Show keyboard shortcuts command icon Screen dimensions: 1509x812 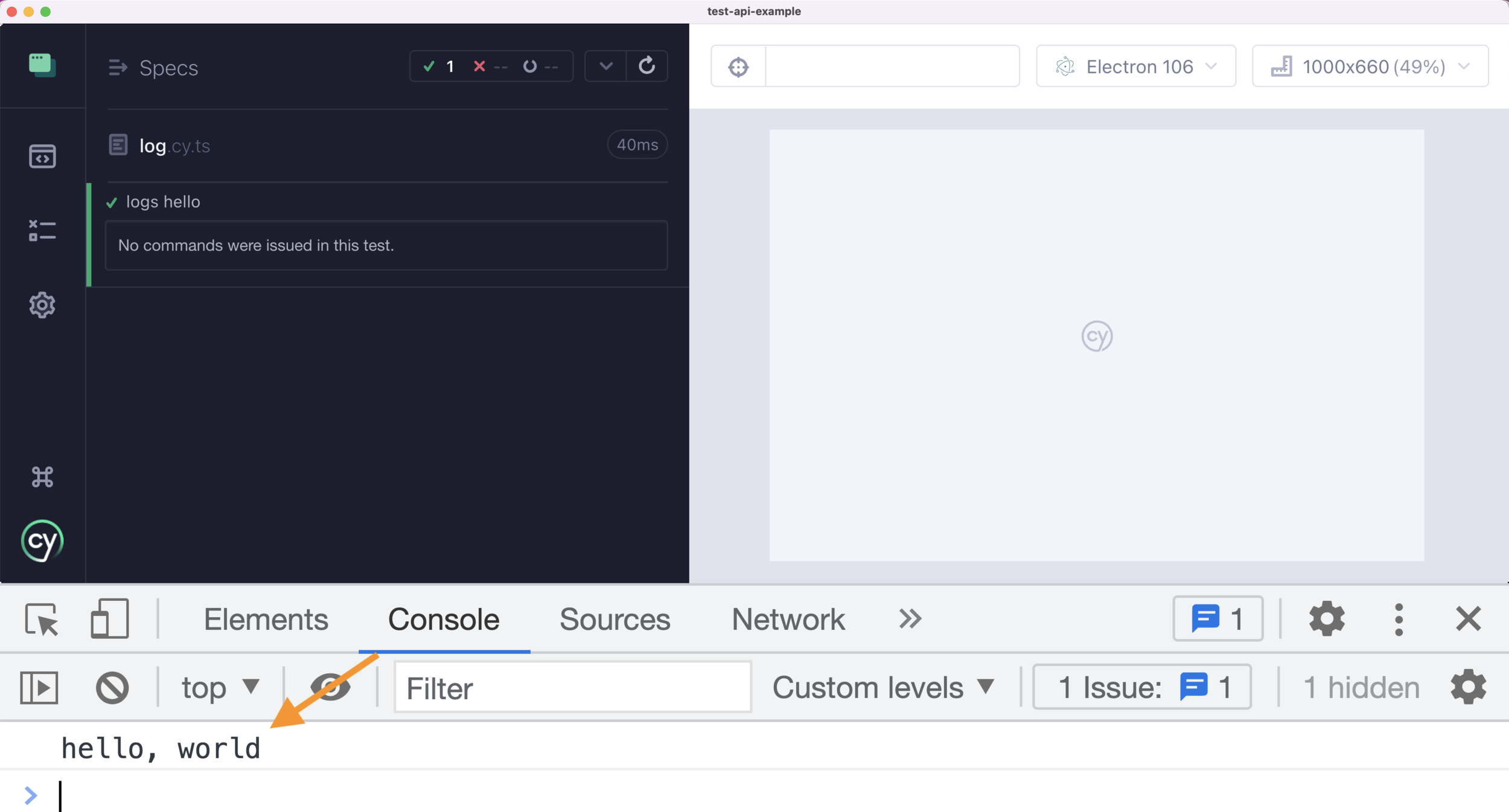point(42,477)
